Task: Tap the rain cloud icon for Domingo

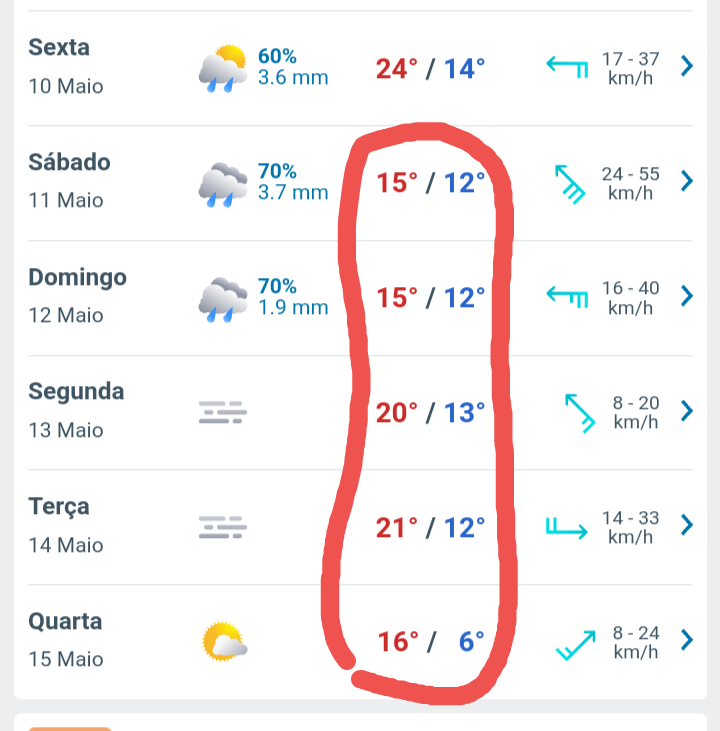Action: click(223, 300)
